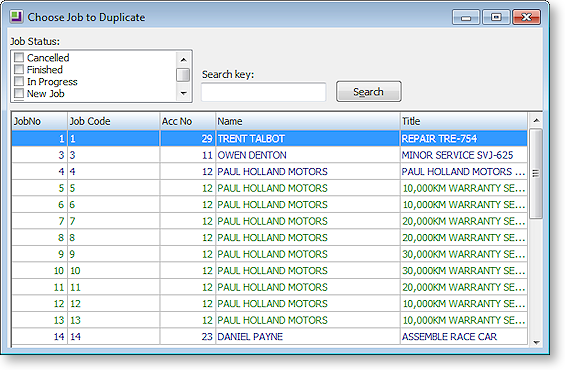The image size is (565, 370).
Task: Click the job table scroll-down arrow
Action: [536, 342]
